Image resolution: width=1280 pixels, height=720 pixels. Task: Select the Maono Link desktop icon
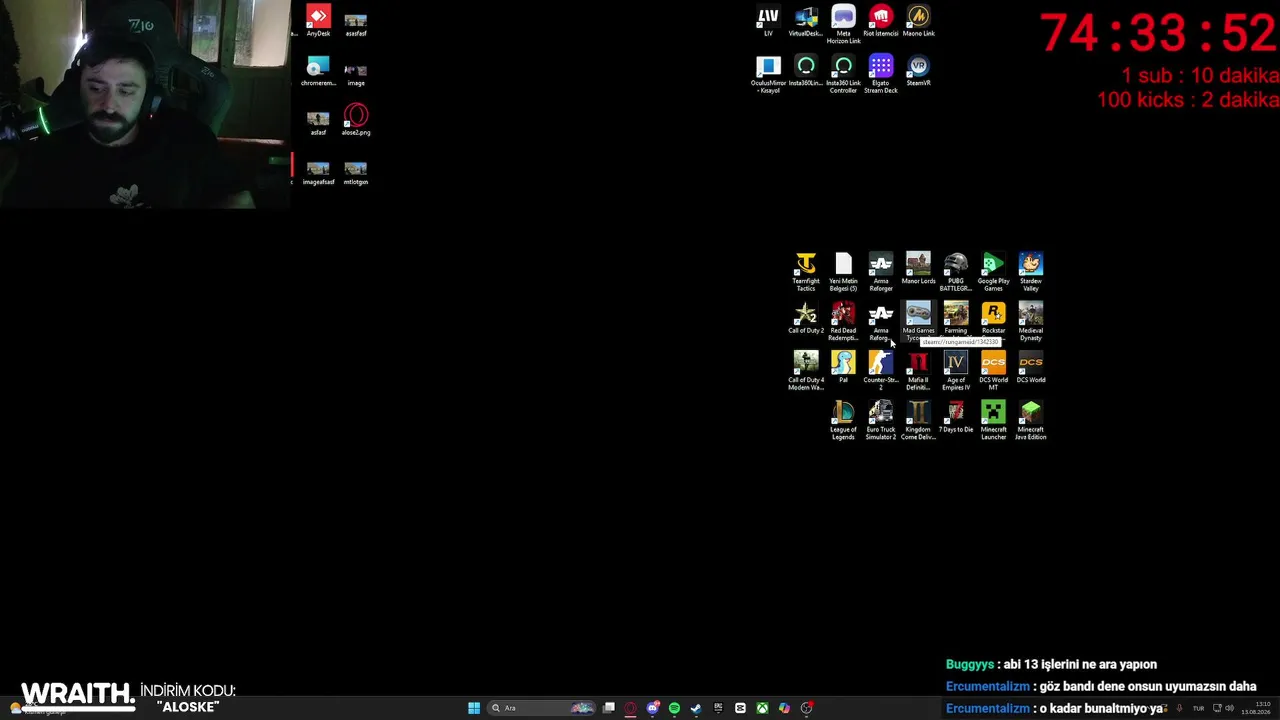point(918,21)
